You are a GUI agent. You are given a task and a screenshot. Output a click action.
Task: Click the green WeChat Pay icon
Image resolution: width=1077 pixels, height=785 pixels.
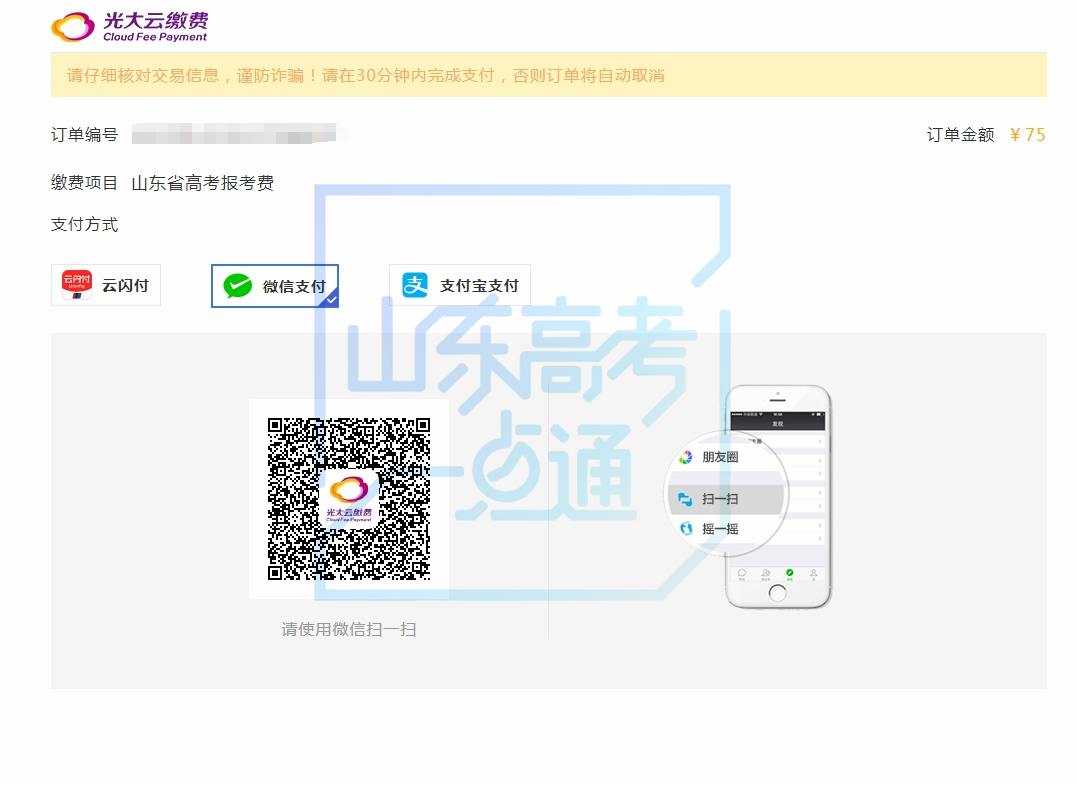pos(238,286)
